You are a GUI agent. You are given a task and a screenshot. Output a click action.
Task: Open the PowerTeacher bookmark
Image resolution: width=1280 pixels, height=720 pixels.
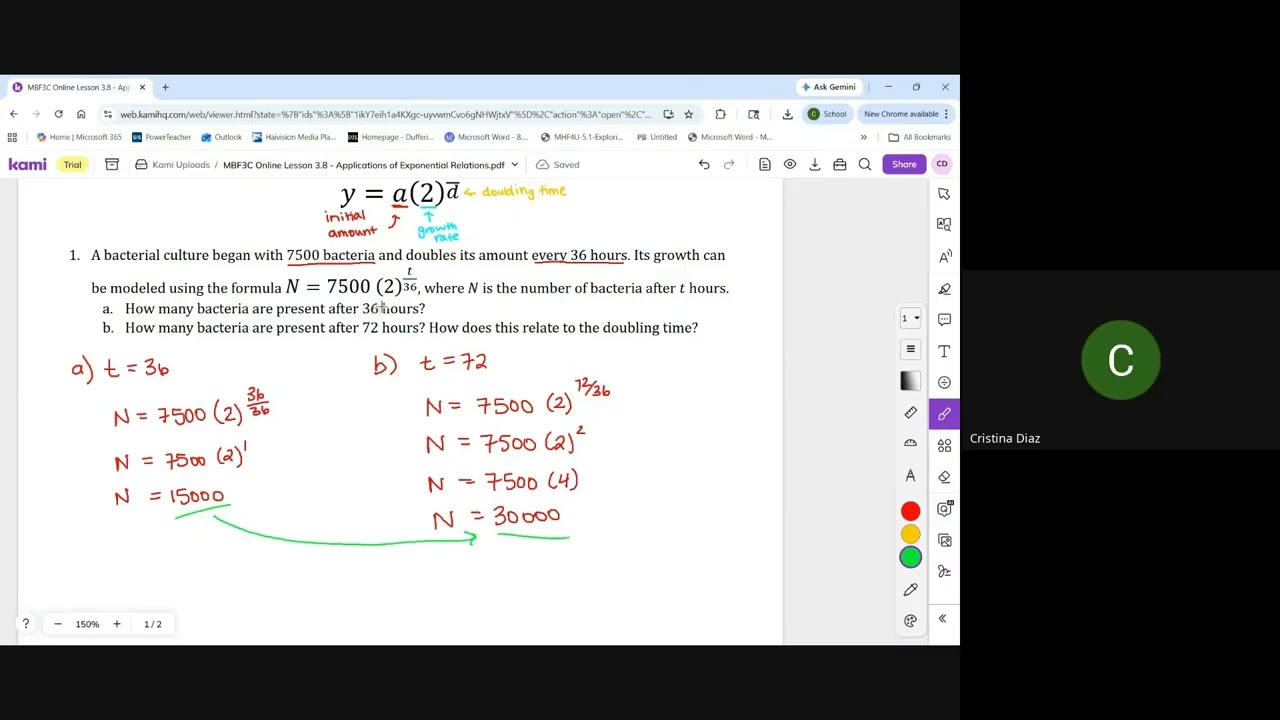pyautogui.click(x=162, y=137)
